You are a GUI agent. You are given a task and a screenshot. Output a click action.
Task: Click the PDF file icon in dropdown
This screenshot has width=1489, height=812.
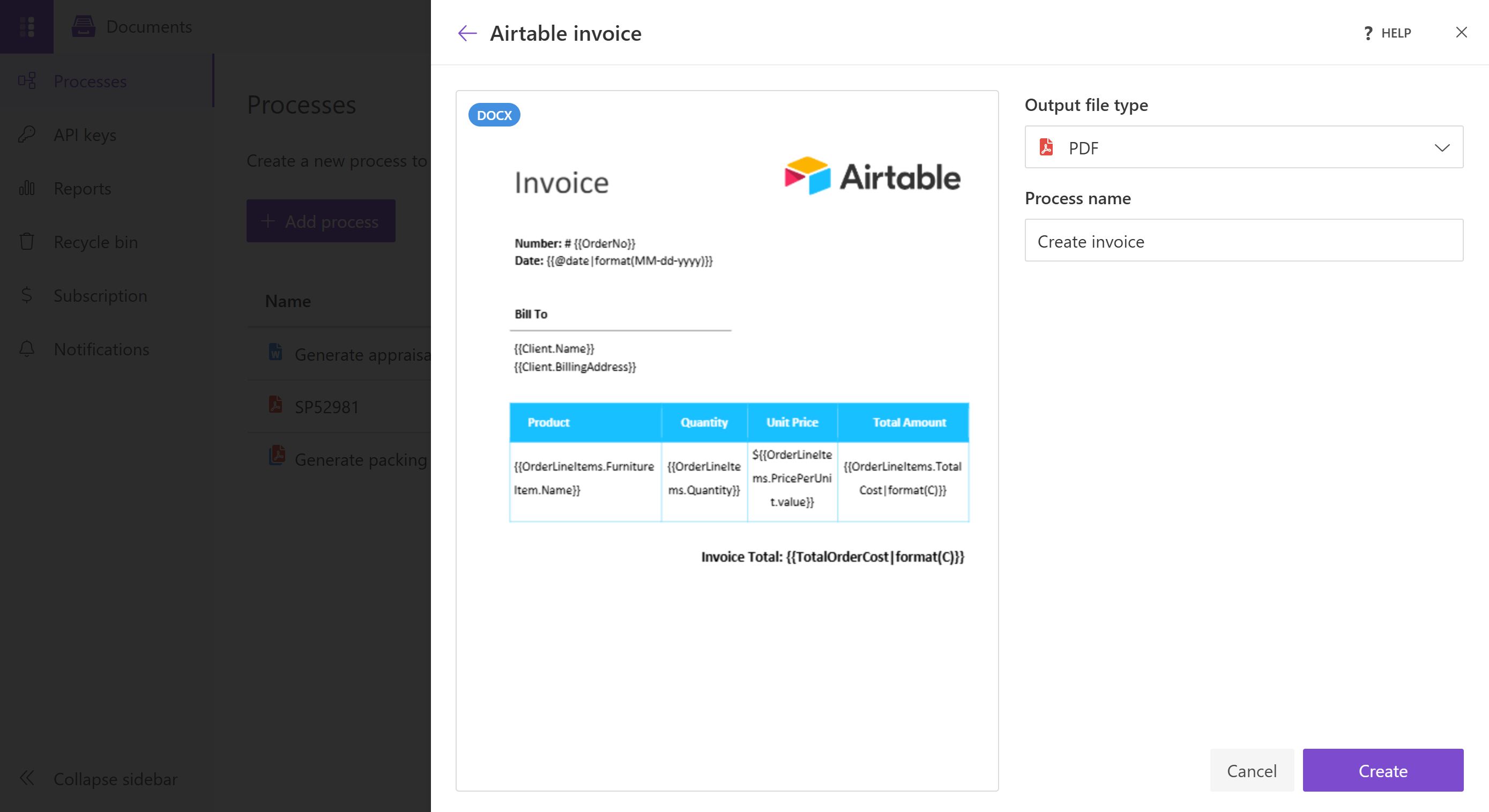pyautogui.click(x=1046, y=147)
